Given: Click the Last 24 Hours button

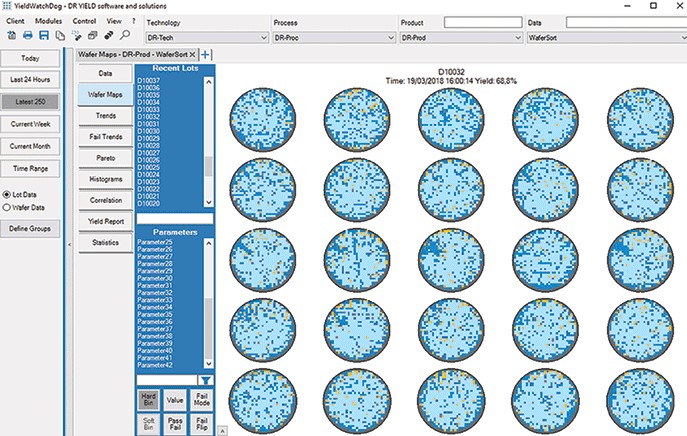Looking at the screenshot, I should 30,80.
